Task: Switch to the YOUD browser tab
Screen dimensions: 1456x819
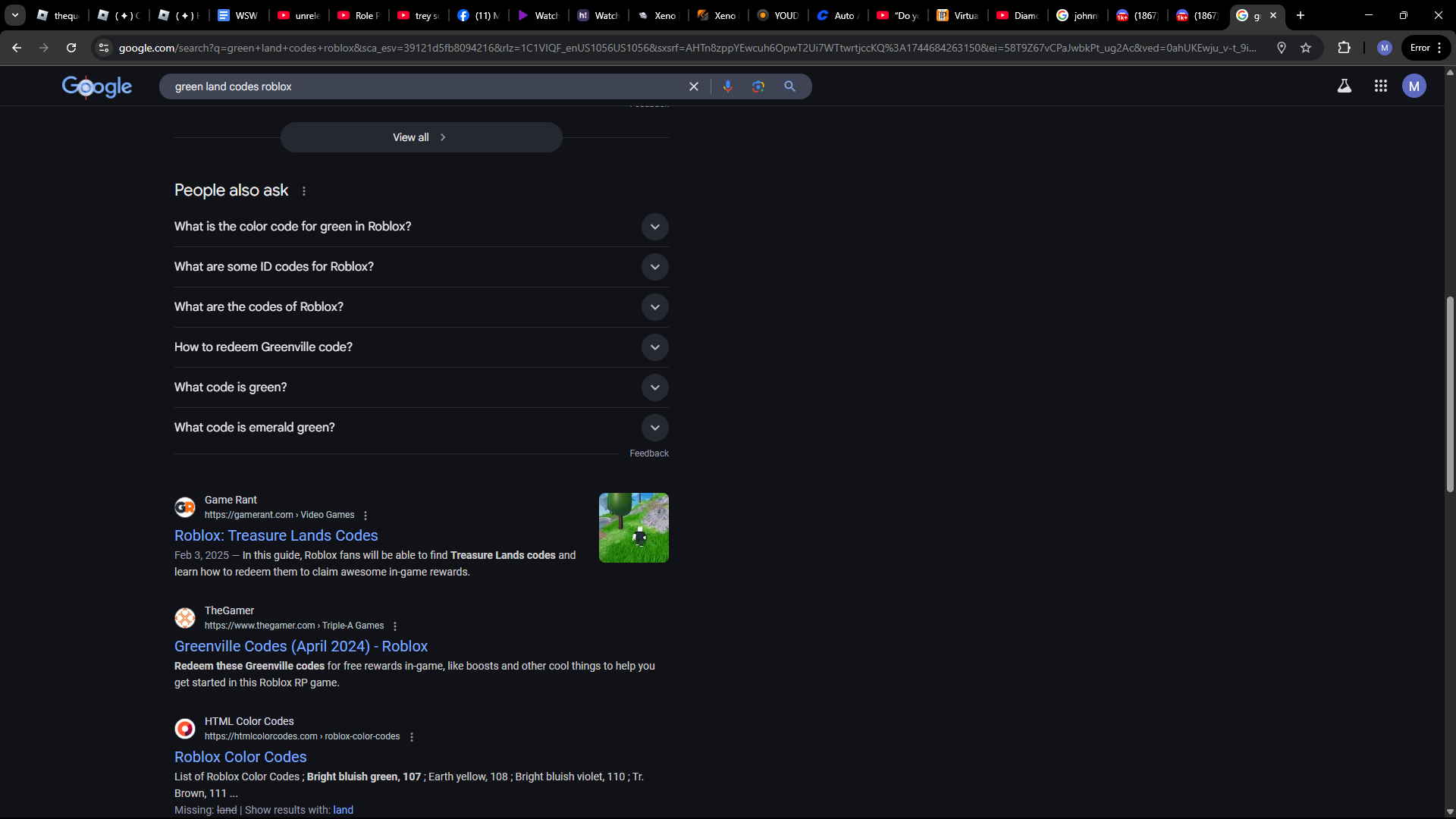Action: coord(778,15)
